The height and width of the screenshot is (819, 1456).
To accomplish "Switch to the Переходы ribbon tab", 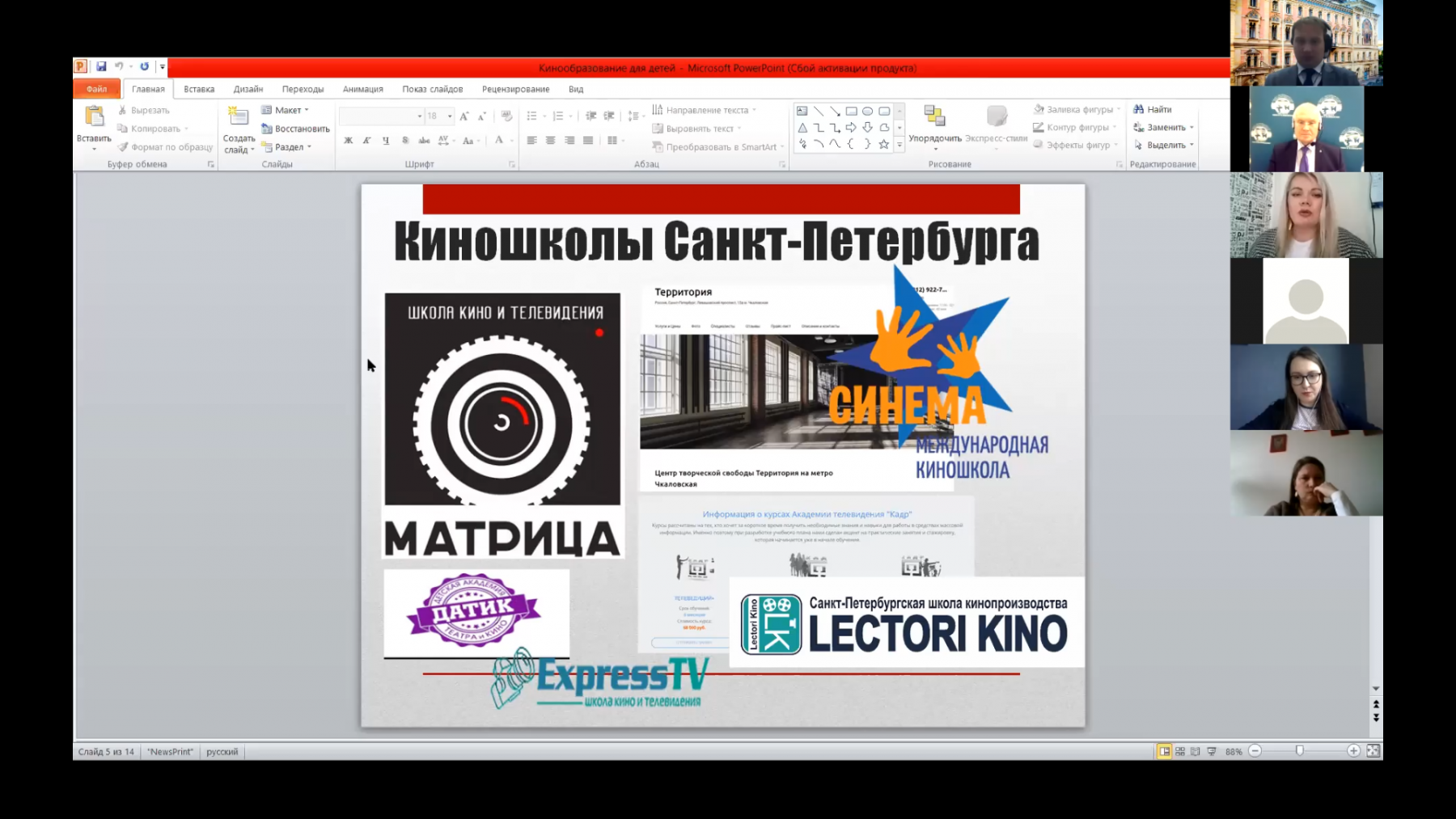I will click(x=303, y=89).
